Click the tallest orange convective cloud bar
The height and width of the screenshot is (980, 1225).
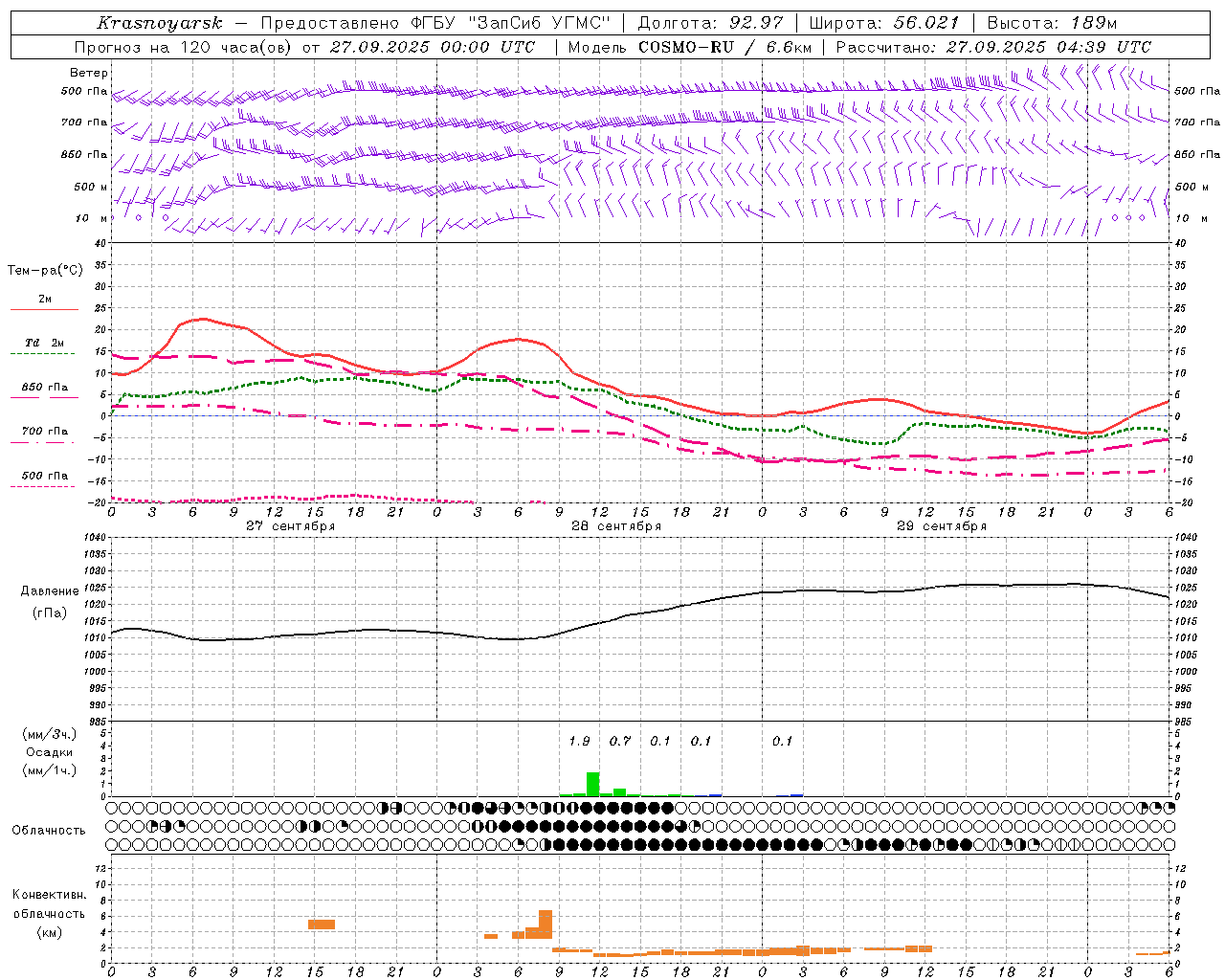(x=546, y=924)
